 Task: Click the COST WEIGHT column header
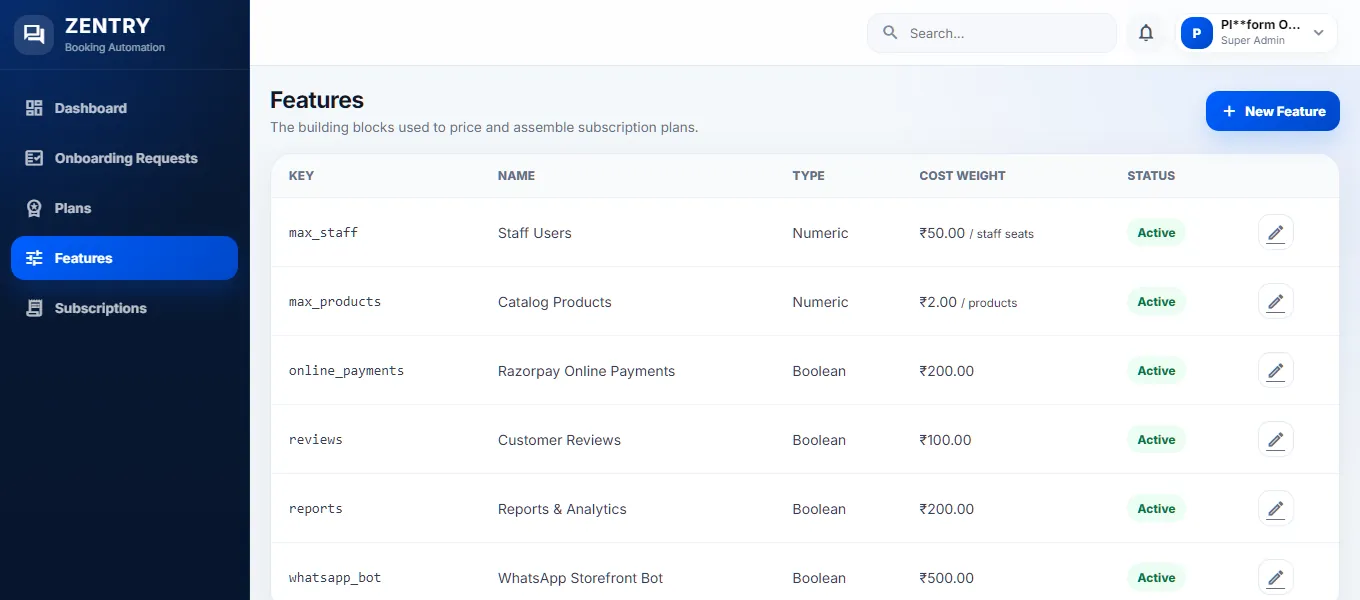tap(962, 175)
